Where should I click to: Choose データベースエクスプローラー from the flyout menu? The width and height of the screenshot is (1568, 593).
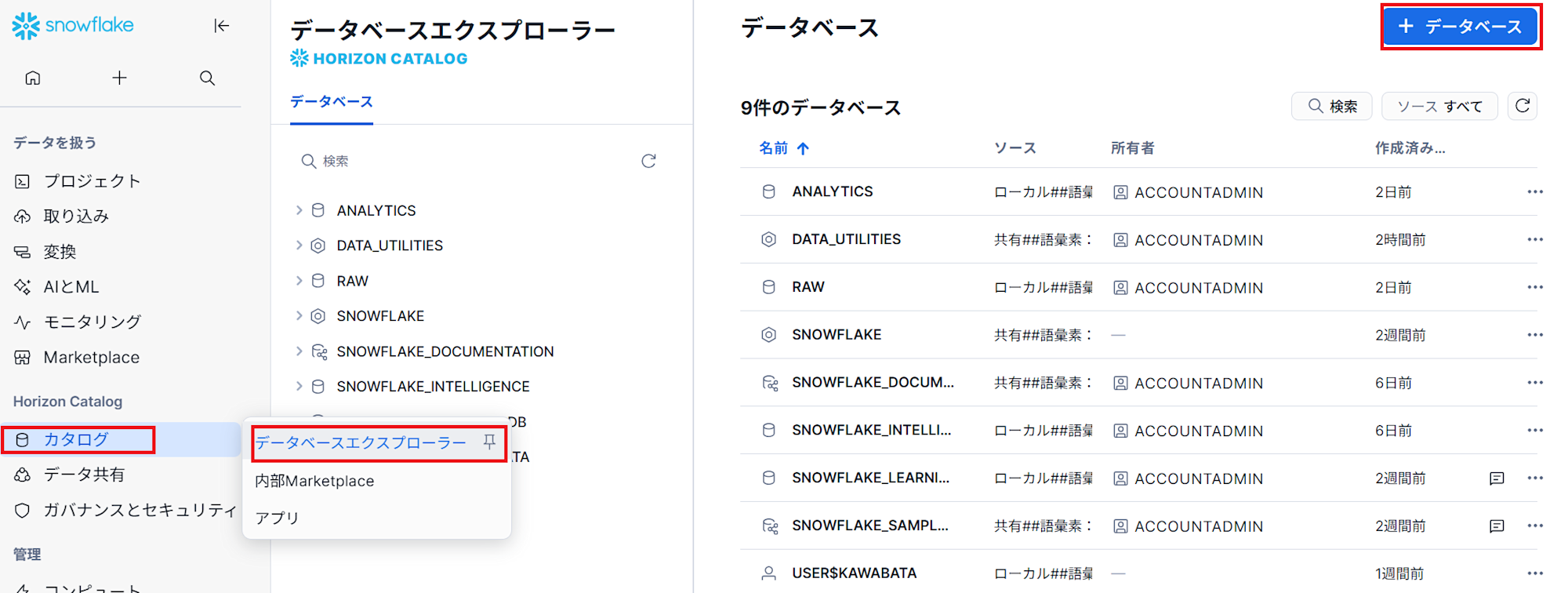(x=361, y=443)
